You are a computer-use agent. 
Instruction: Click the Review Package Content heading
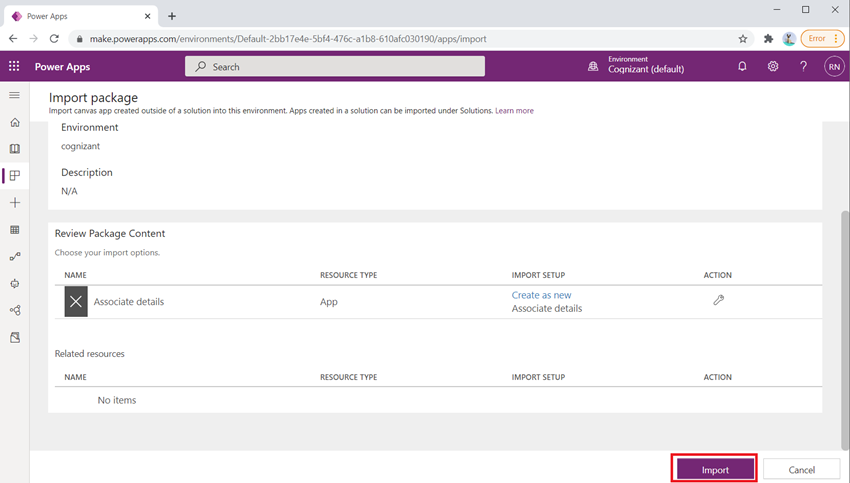(x=110, y=234)
